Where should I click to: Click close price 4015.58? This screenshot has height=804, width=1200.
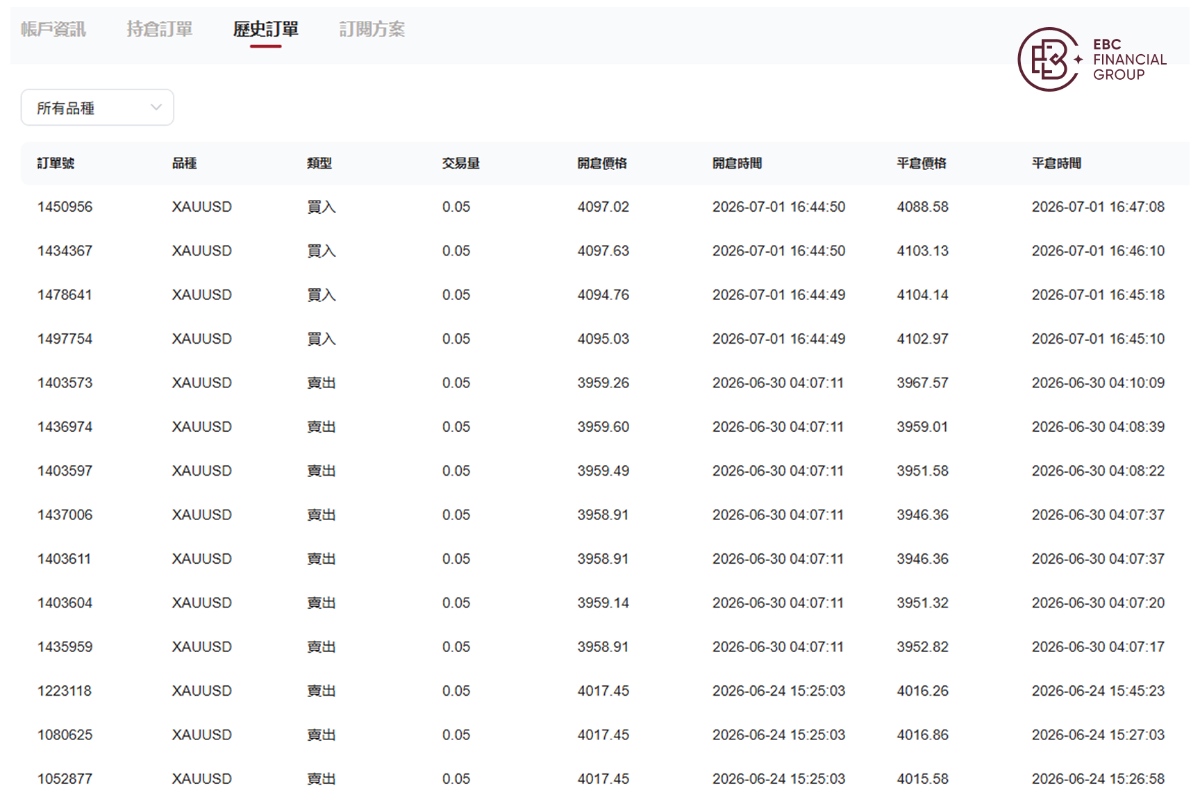point(923,779)
